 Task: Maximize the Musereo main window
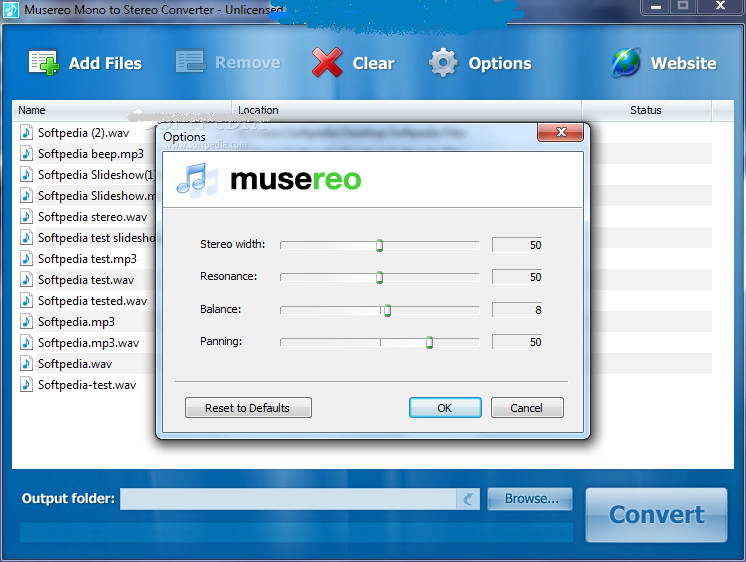[x=682, y=6]
